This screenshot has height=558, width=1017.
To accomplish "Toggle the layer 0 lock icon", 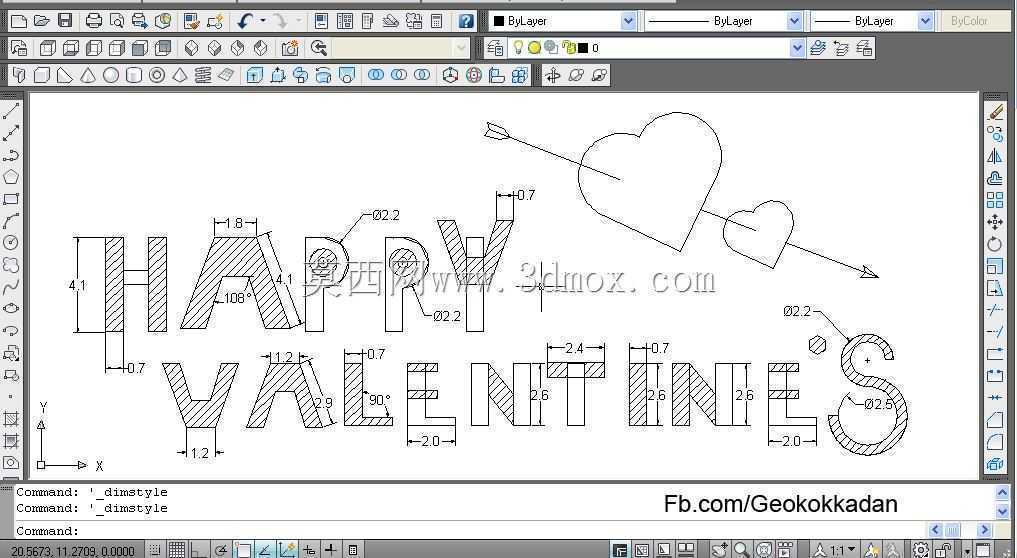I will [569, 48].
